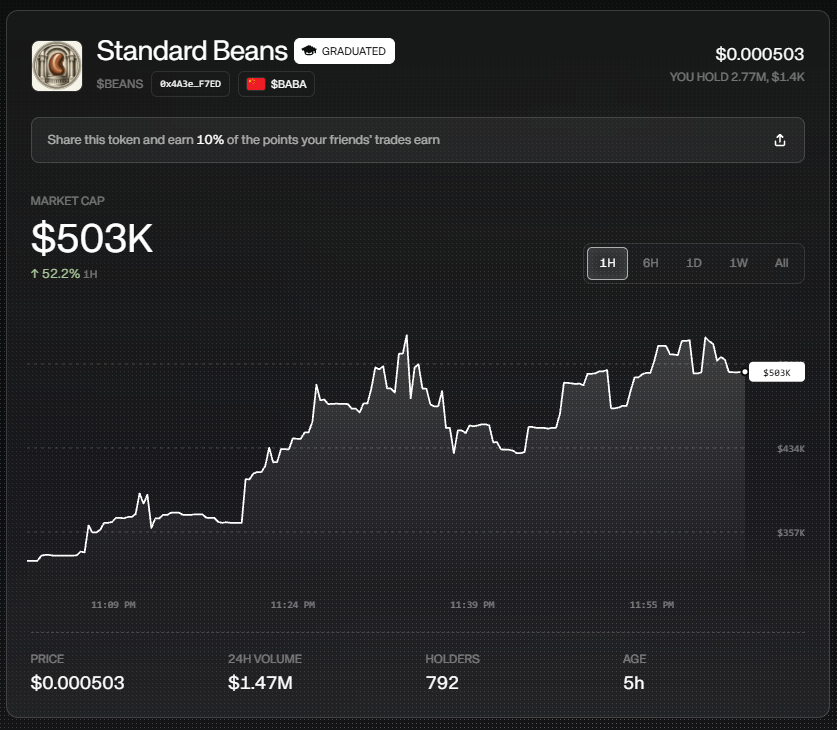Click the $503K current price marker on chart

click(777, 372)
